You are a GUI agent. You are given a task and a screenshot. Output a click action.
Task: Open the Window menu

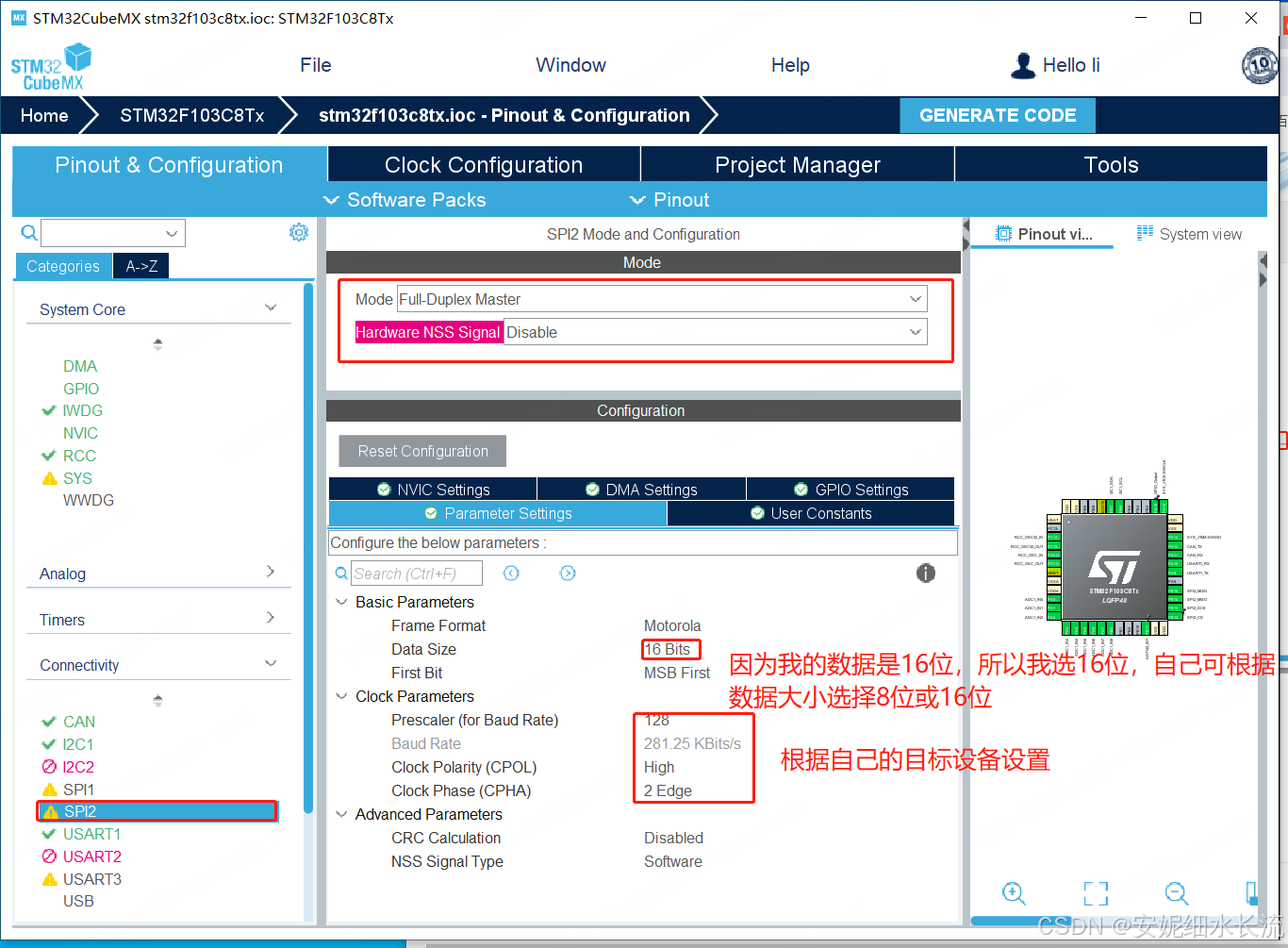[570, 65]
